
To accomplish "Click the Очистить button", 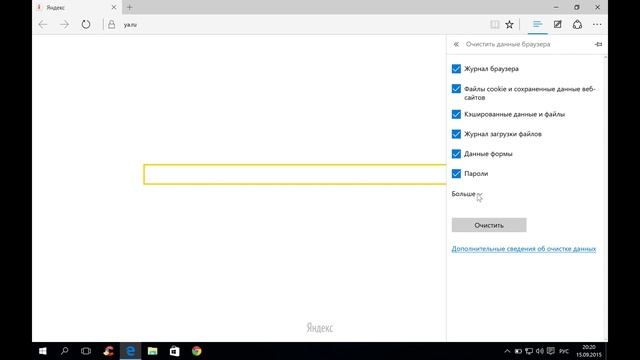I will pyautogui.click(x=489, y=225).
